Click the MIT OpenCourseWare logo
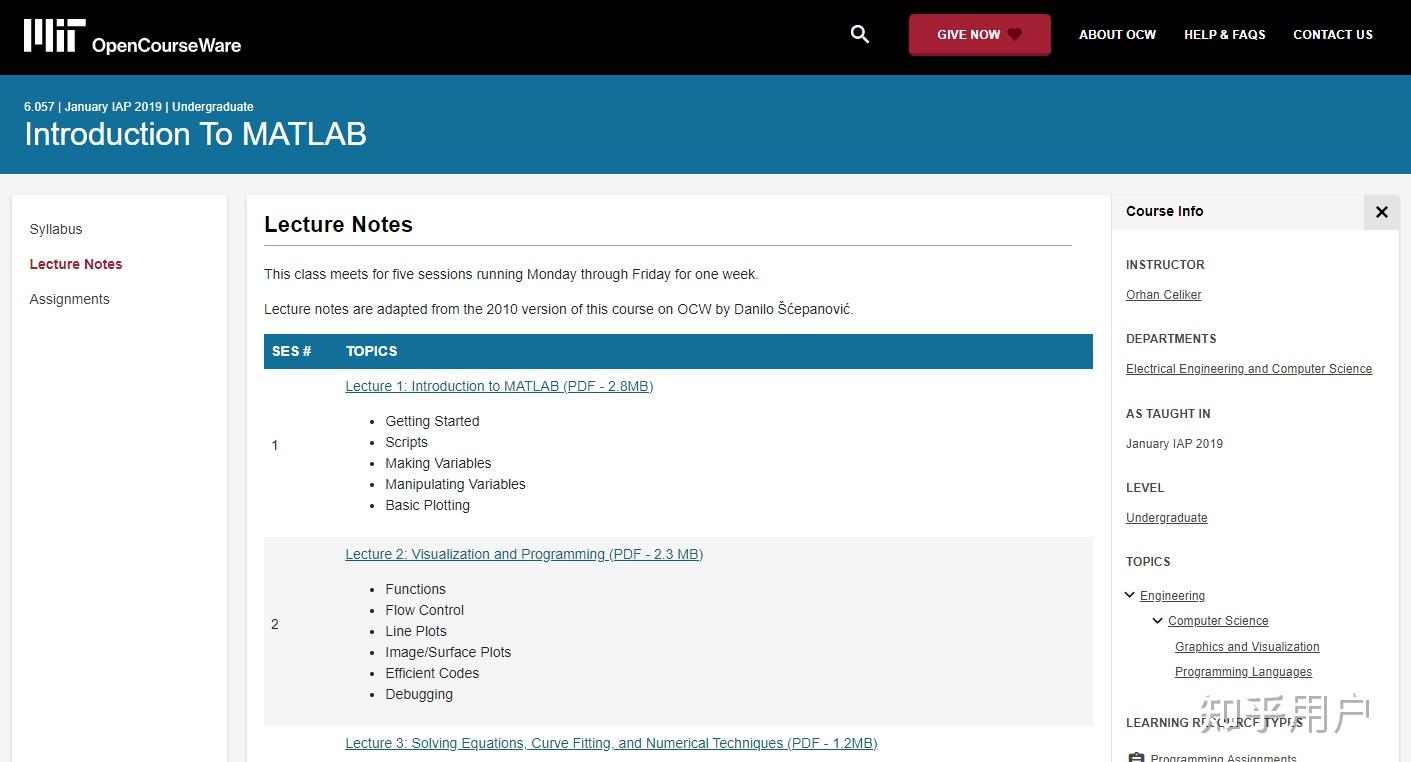Image resolution: width=1411 pixels, height=762 pixels. pyautogui.click(x=132, y=36)
